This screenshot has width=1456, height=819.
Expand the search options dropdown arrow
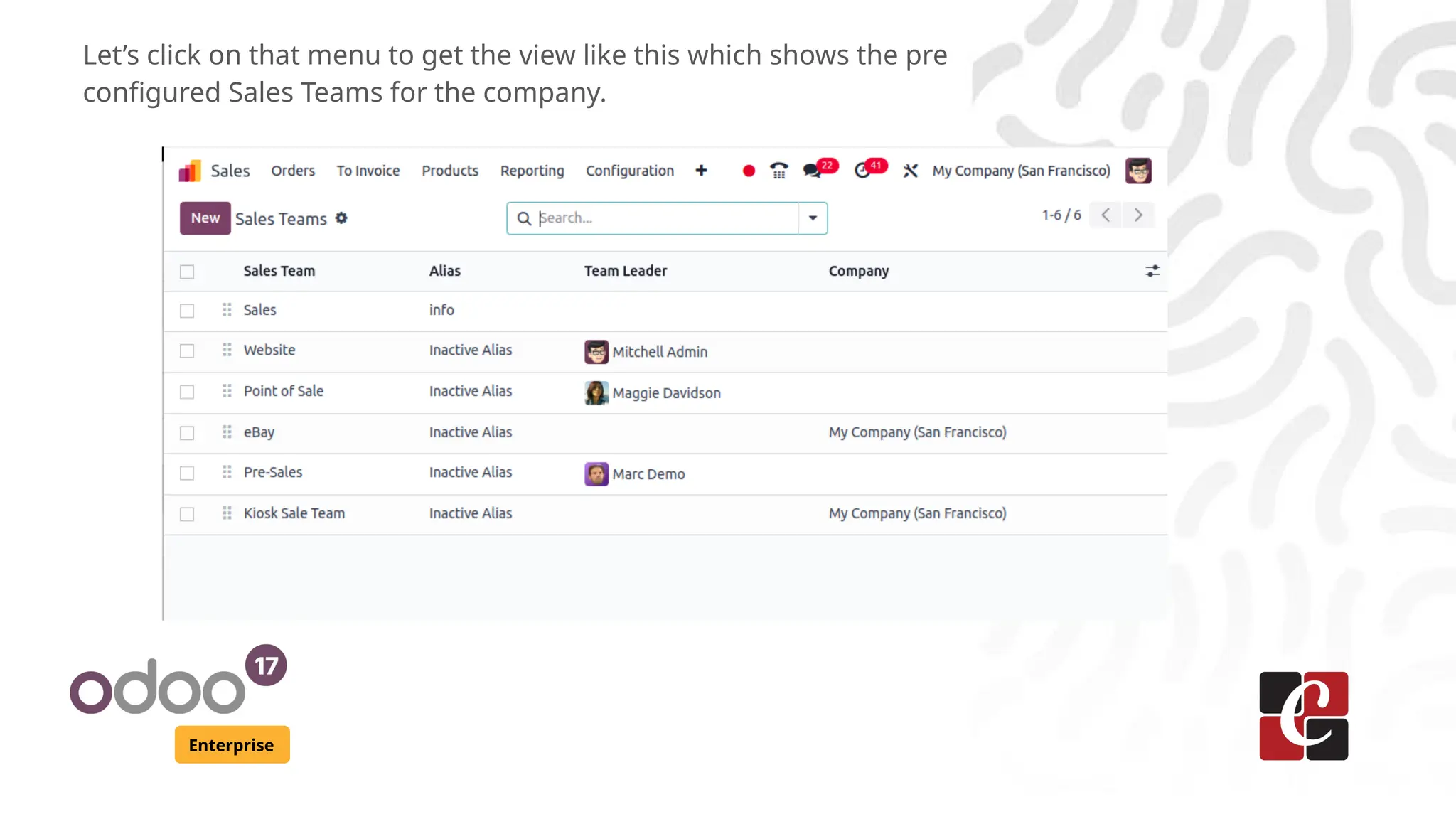click(x=813, y=218)
